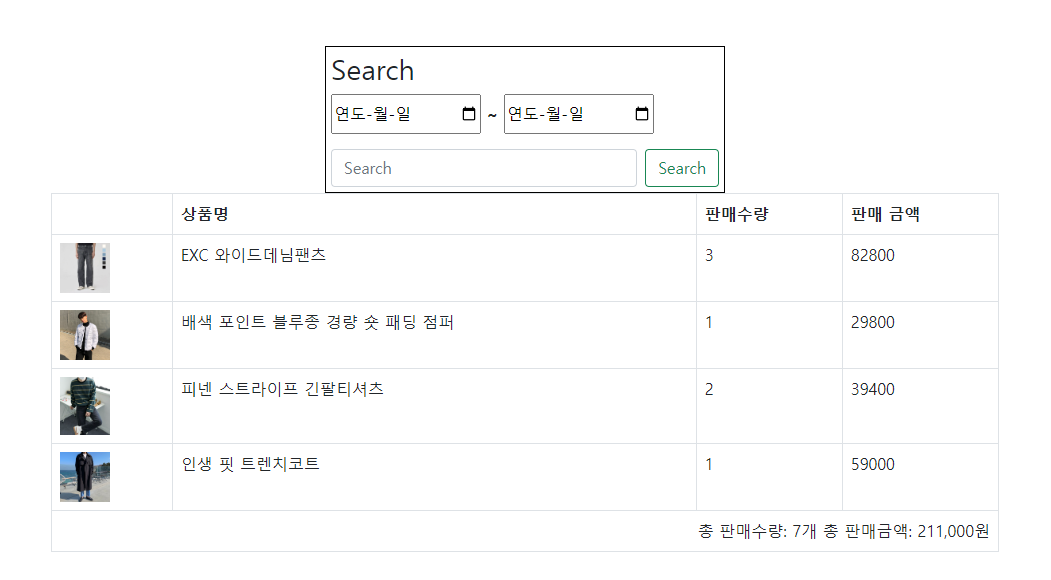The image size is (1051, 580).
Task: Click the Search text input field
Action: coord(483,167)
